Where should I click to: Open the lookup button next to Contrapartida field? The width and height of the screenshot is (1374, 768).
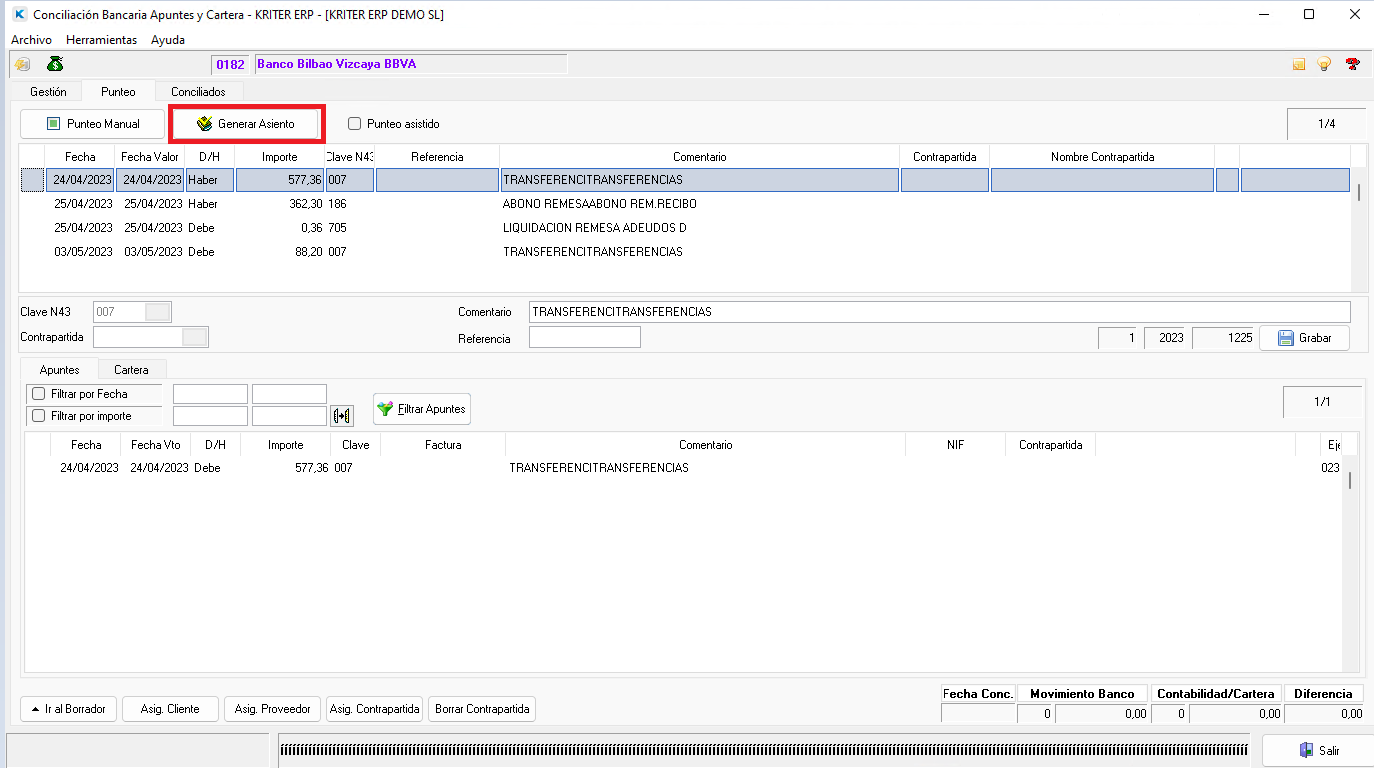pyautogui.click(x=195, y=337)
